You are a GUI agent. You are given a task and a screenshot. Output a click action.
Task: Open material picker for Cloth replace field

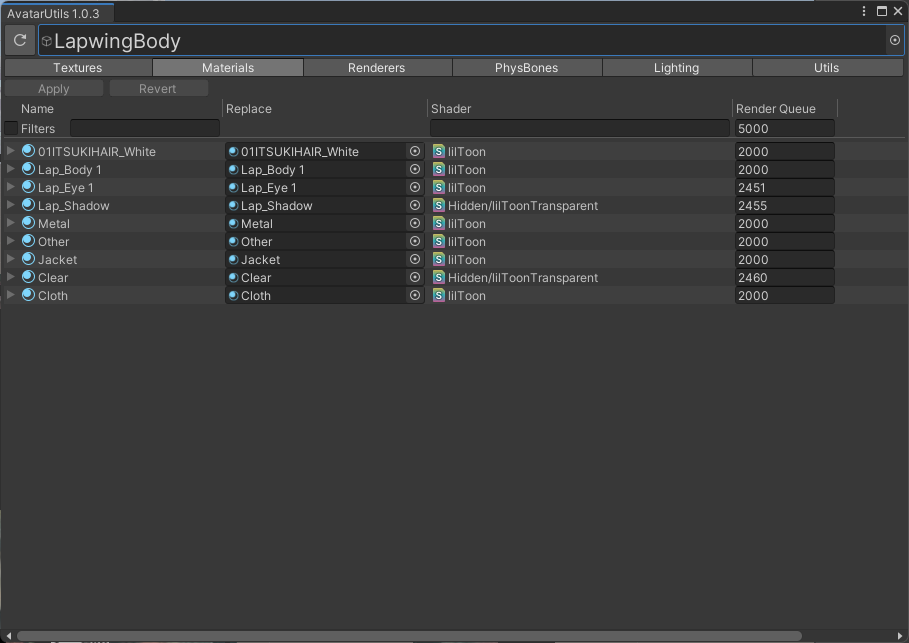coord(415,296)
